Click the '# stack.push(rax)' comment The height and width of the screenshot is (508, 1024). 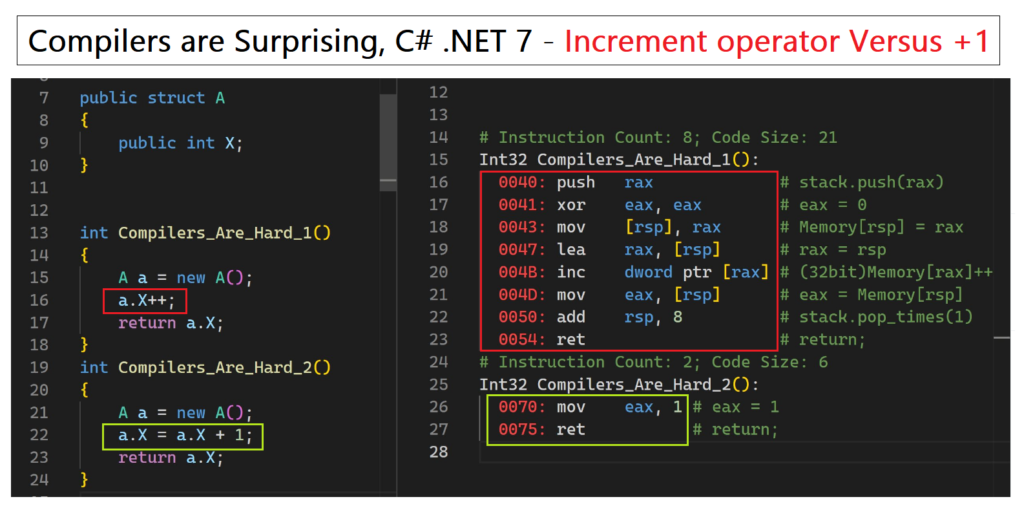[861, 183]
